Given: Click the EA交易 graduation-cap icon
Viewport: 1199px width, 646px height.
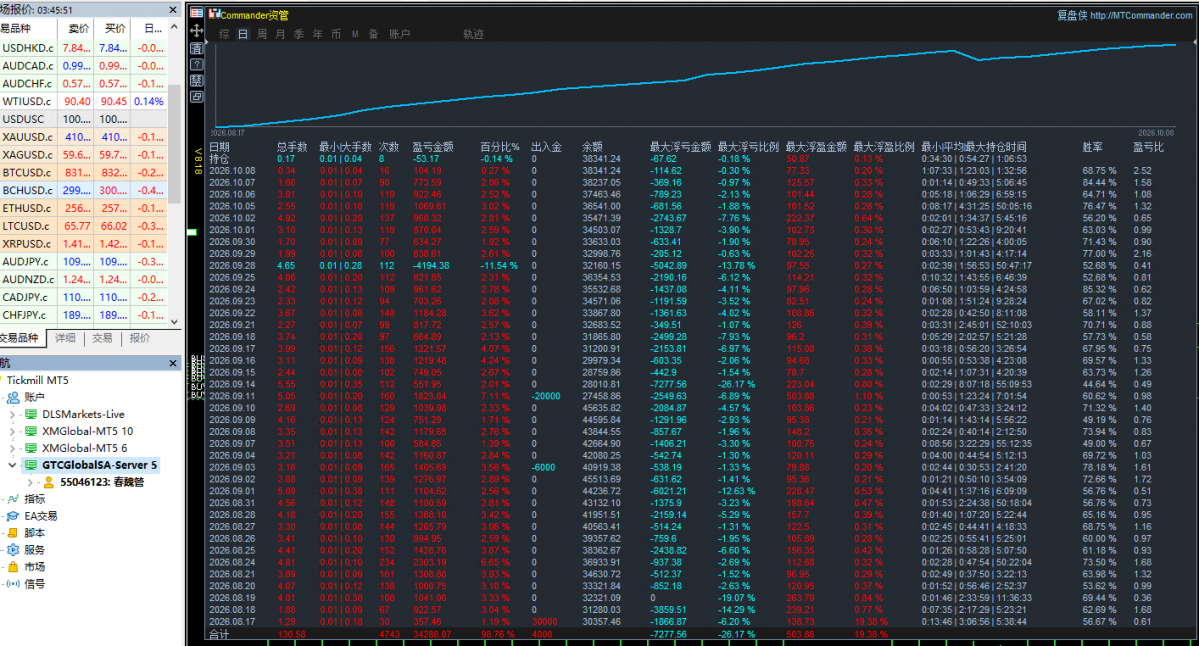Looking at the screenshot, I should pos(13,516).
